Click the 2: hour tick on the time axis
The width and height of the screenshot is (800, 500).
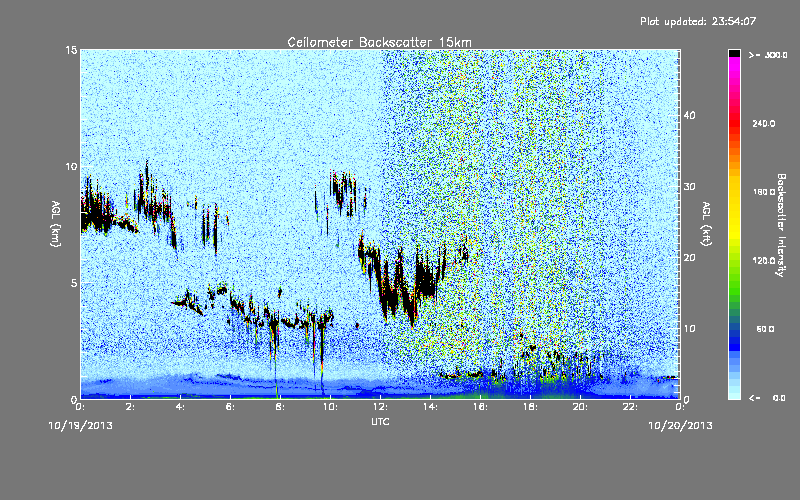130,407
